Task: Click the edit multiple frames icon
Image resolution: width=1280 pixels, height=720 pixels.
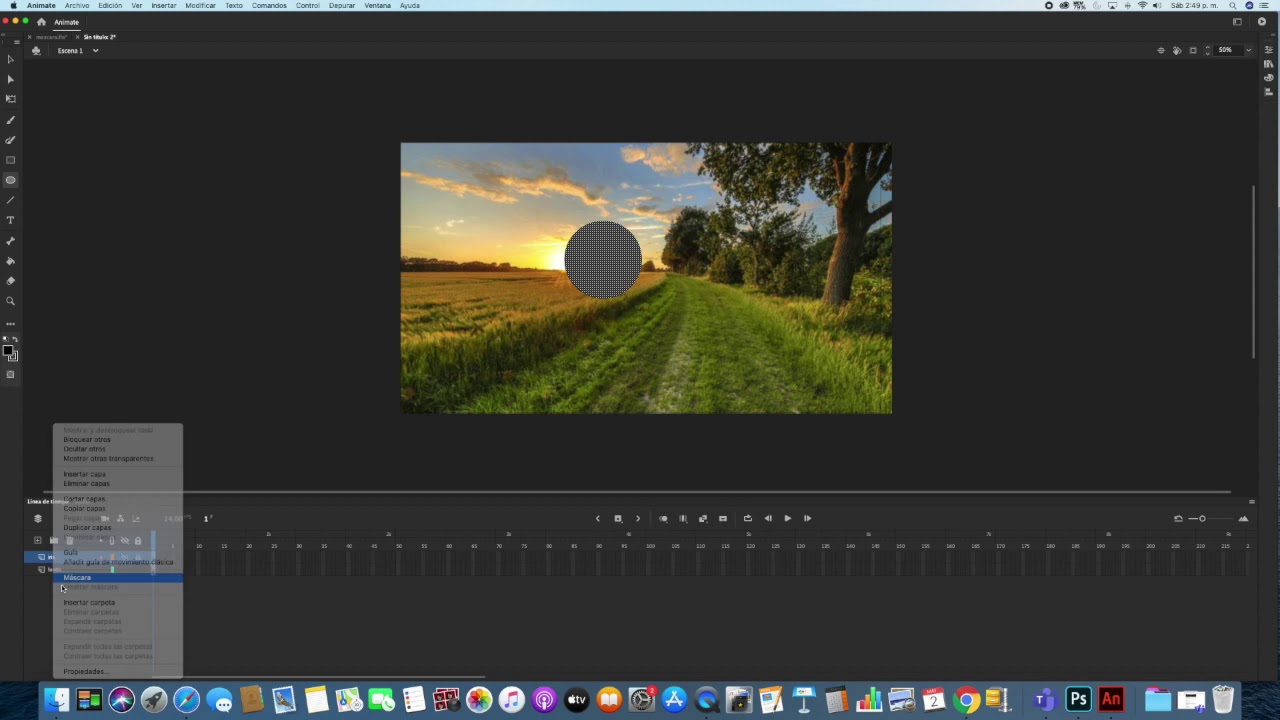Action: coord(683,518)
